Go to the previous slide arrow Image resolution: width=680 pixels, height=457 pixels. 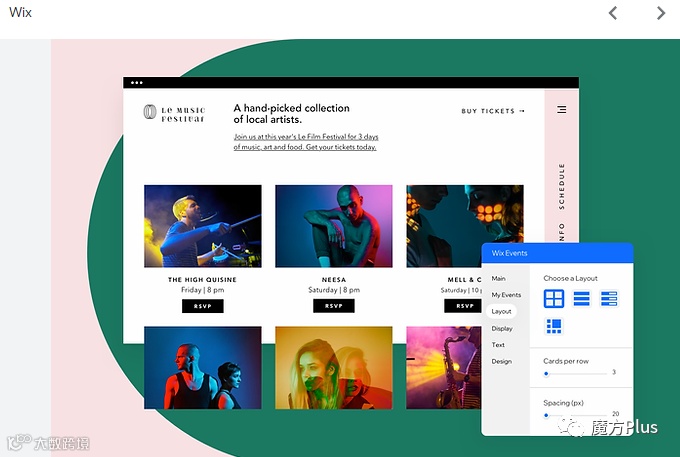(x=613, y=13)
